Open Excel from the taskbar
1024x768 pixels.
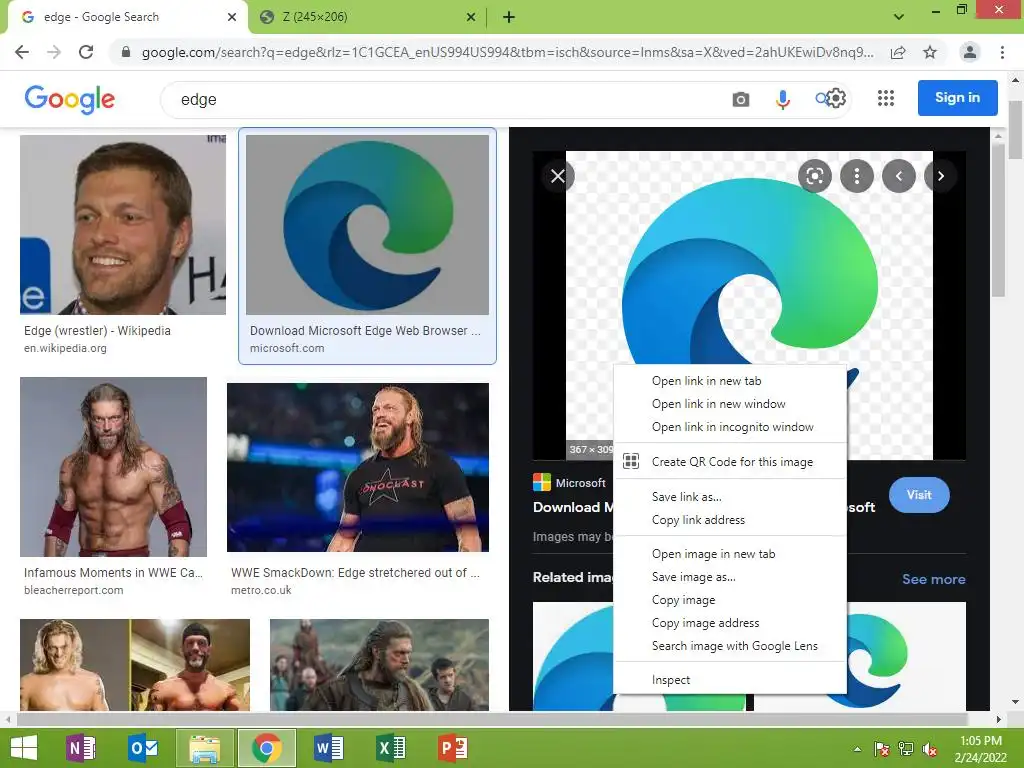[391, 748]
